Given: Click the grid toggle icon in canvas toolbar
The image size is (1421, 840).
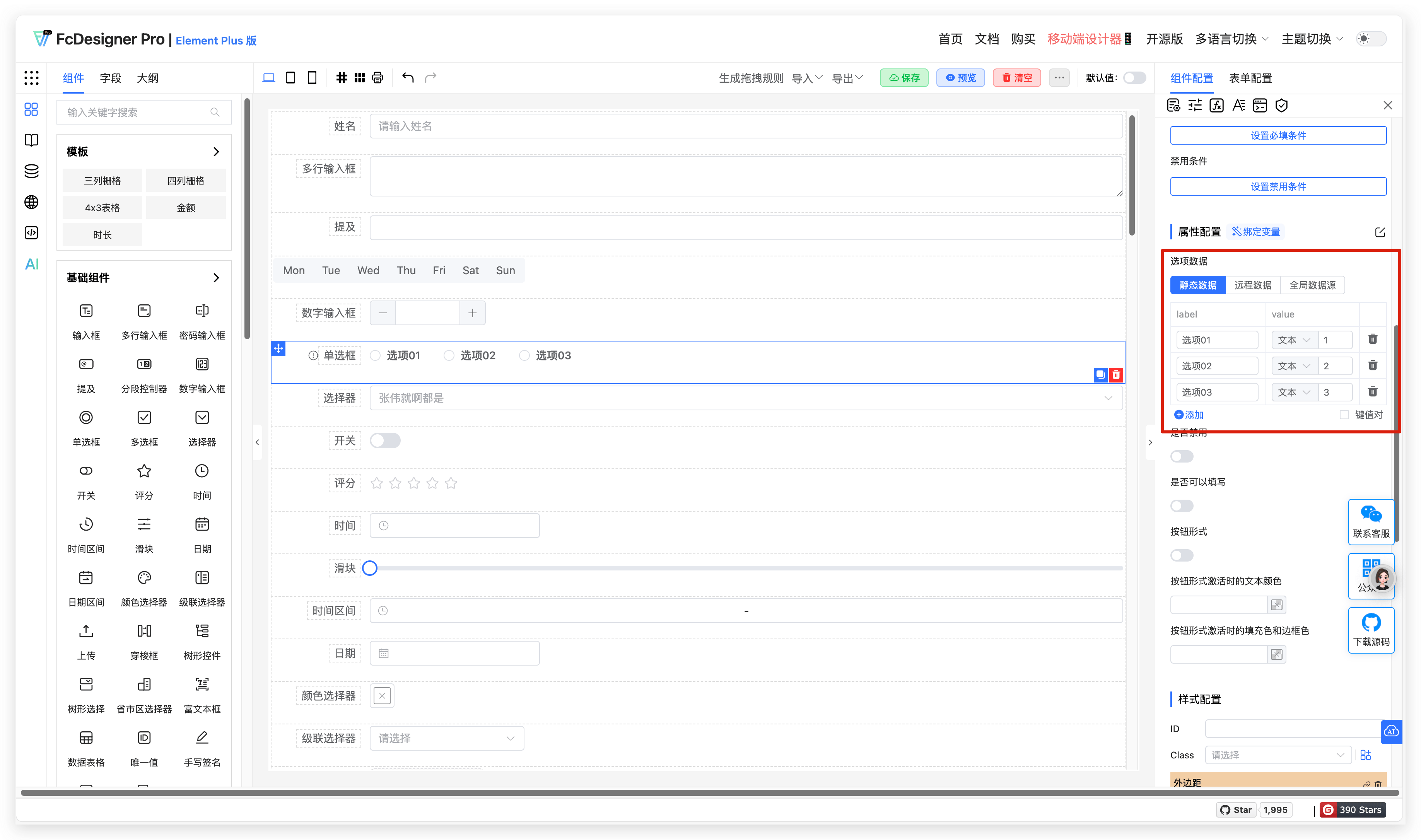Looking at the screenshot, I should 342,78.
